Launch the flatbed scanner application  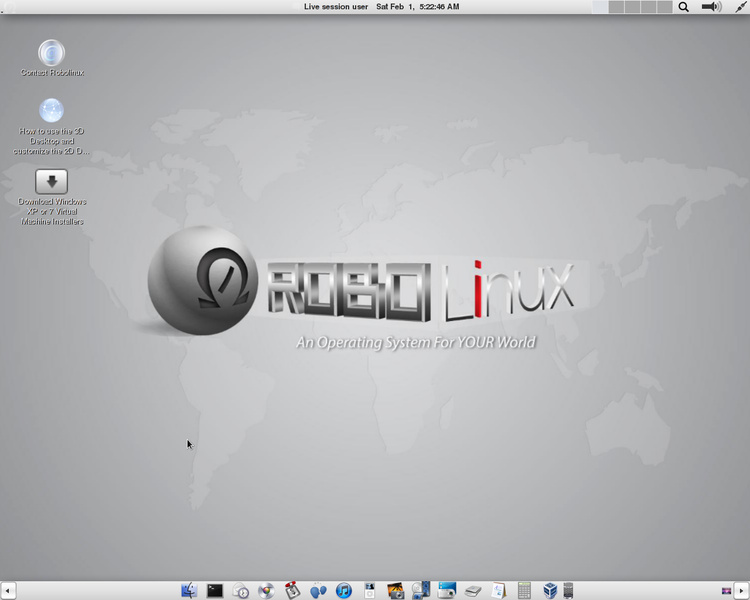tap(473, 591)
